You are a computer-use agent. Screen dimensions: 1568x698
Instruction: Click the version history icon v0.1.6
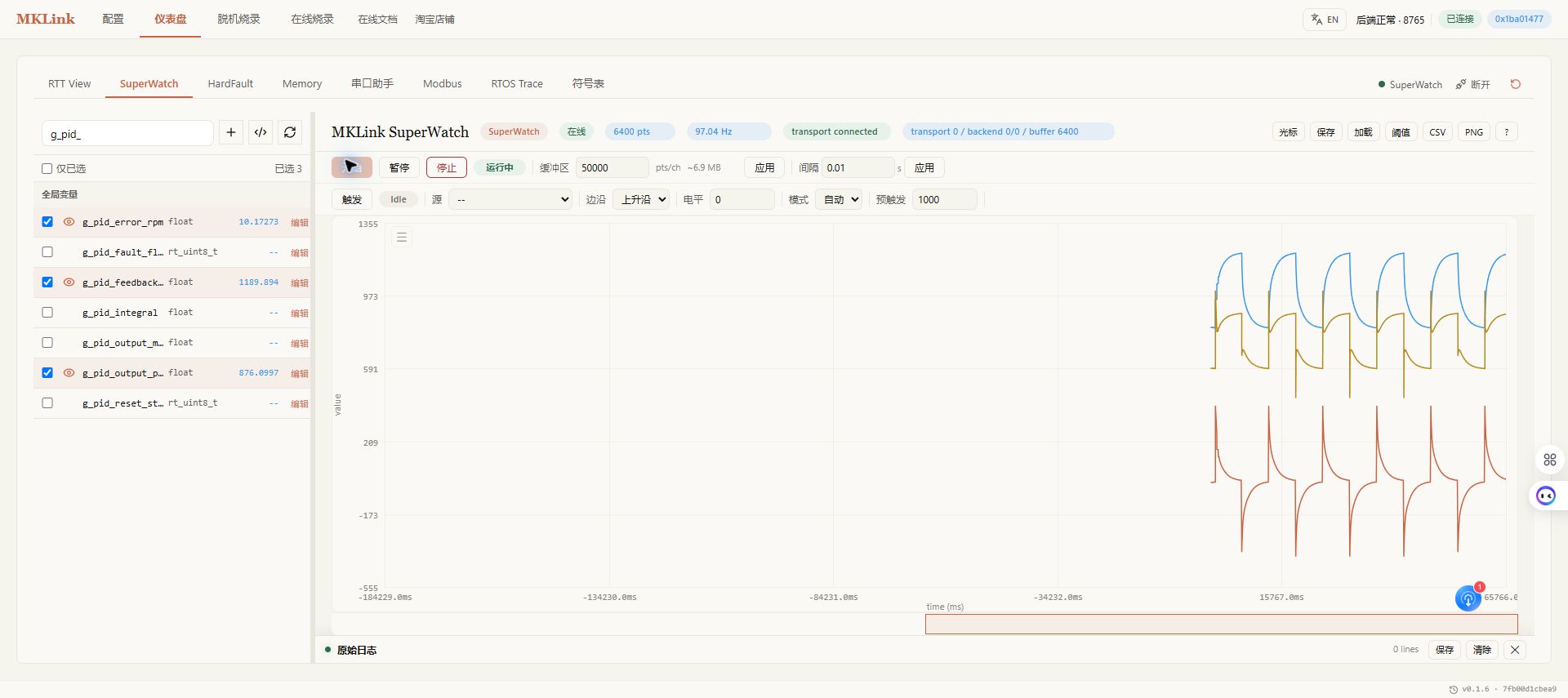click(x=1454, y=689)
